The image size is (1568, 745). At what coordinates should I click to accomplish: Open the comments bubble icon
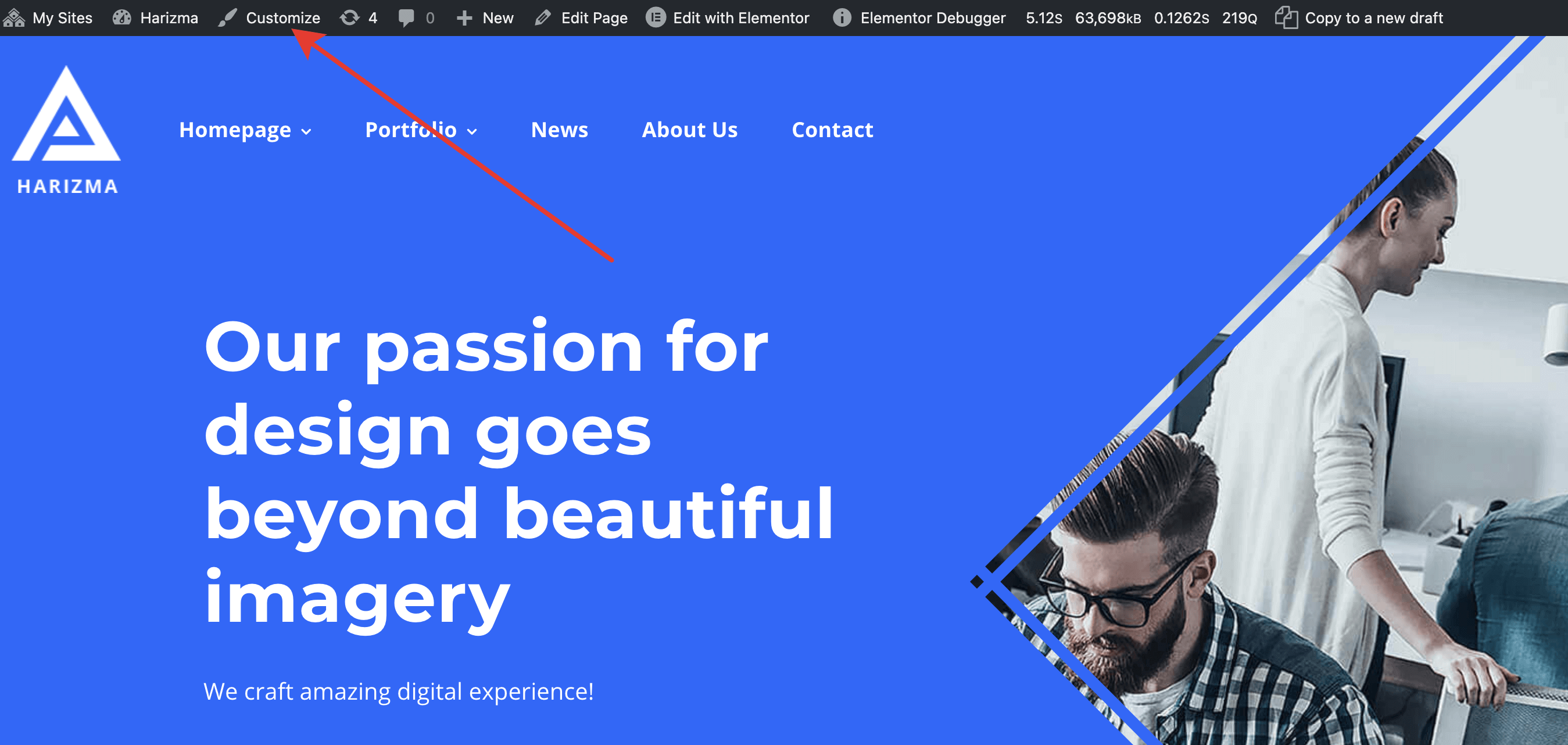(406, 17)
